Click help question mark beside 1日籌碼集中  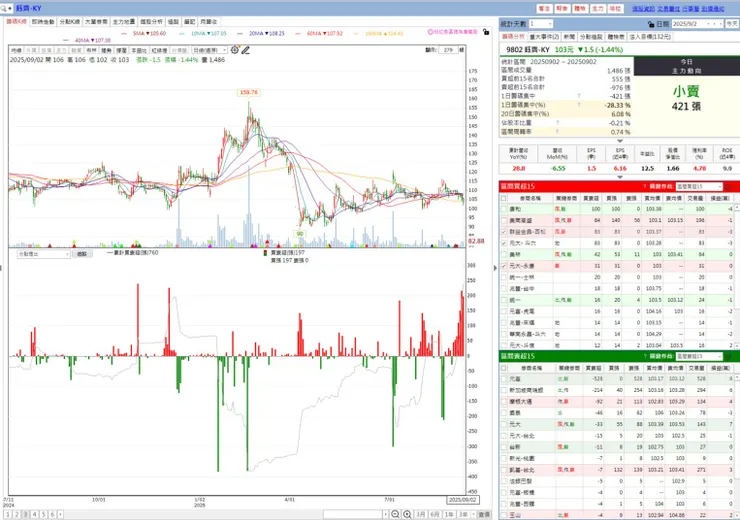pyautogui.click(x=579, y=96)
